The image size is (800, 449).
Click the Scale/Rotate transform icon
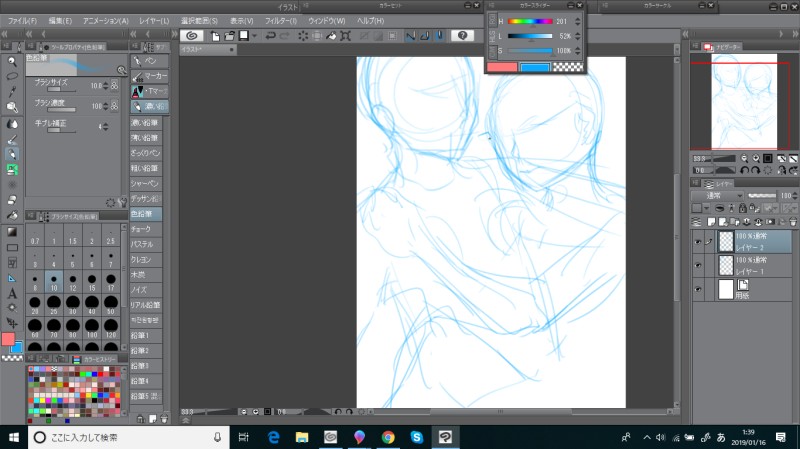click(345, 36)
